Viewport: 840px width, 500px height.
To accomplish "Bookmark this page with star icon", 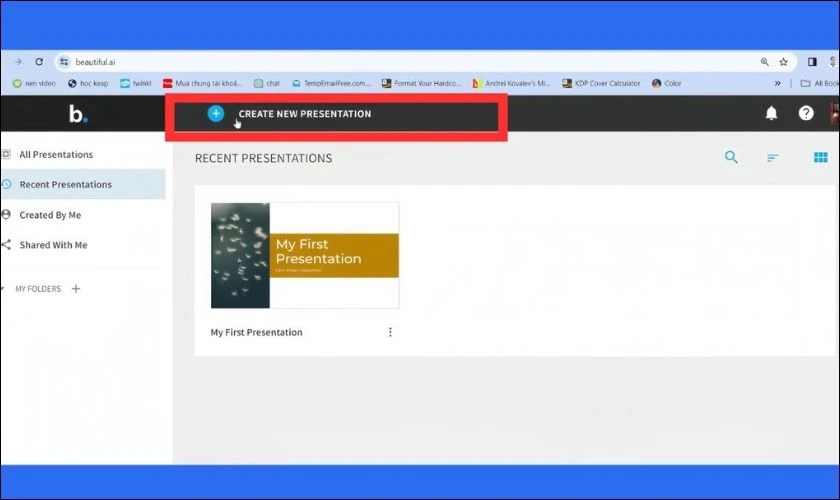I will coord(783,62).
